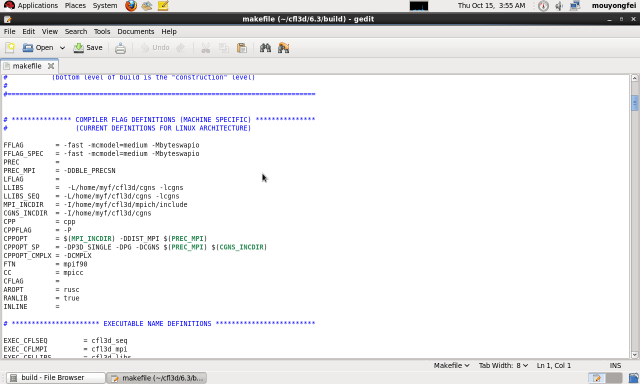Click the FFLAG_SPEC line in the editor
The width and height of the screenshot is (640, 384).
[x=101, y=154]
